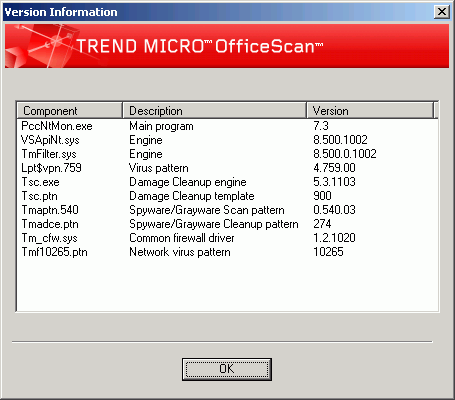Select the Tm_cfw.sys component
Image resolution: width=455 pixels, height=400 pixels.
pos(49,238)
